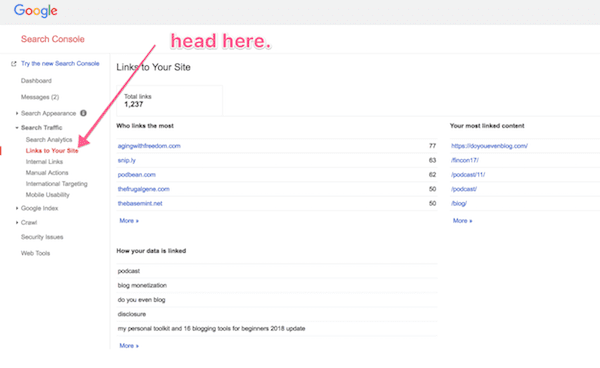
Task: Click the anchor text 'do you even blog'
Action: (x=141, y=300)
